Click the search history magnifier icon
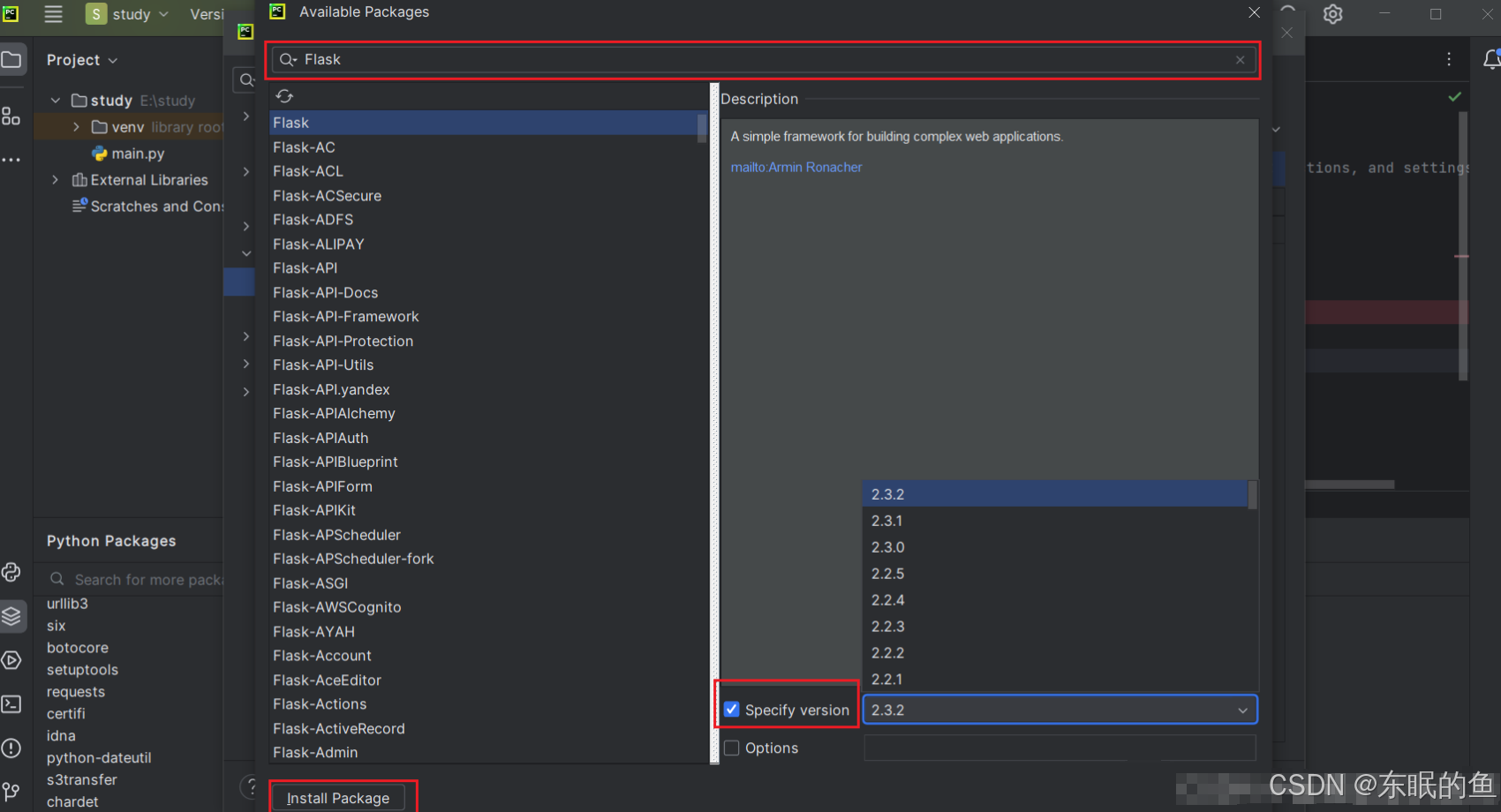The width and height of the screenshot is (1501, 812). (x=288, y=60)
